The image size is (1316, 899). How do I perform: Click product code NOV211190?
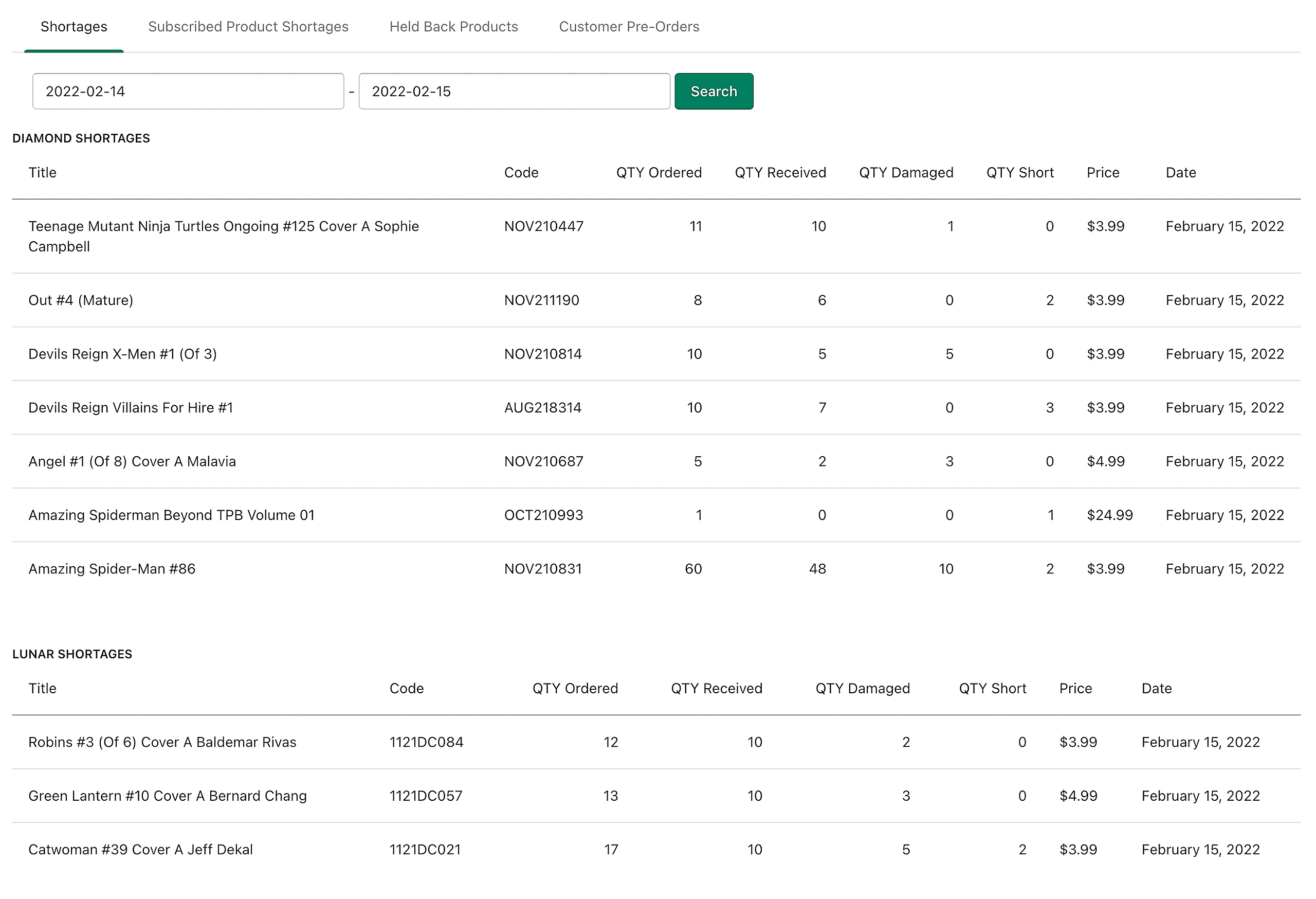(542, 300)
